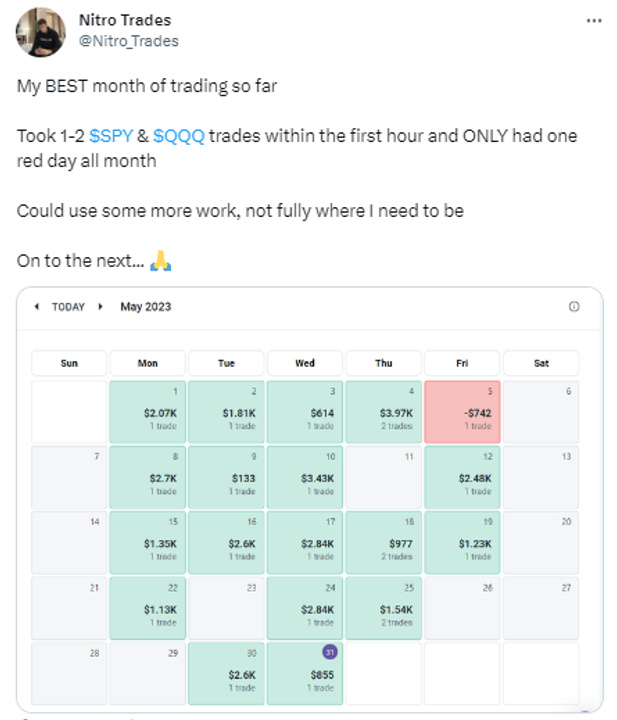Click the TODAY button

coord(68,307)
